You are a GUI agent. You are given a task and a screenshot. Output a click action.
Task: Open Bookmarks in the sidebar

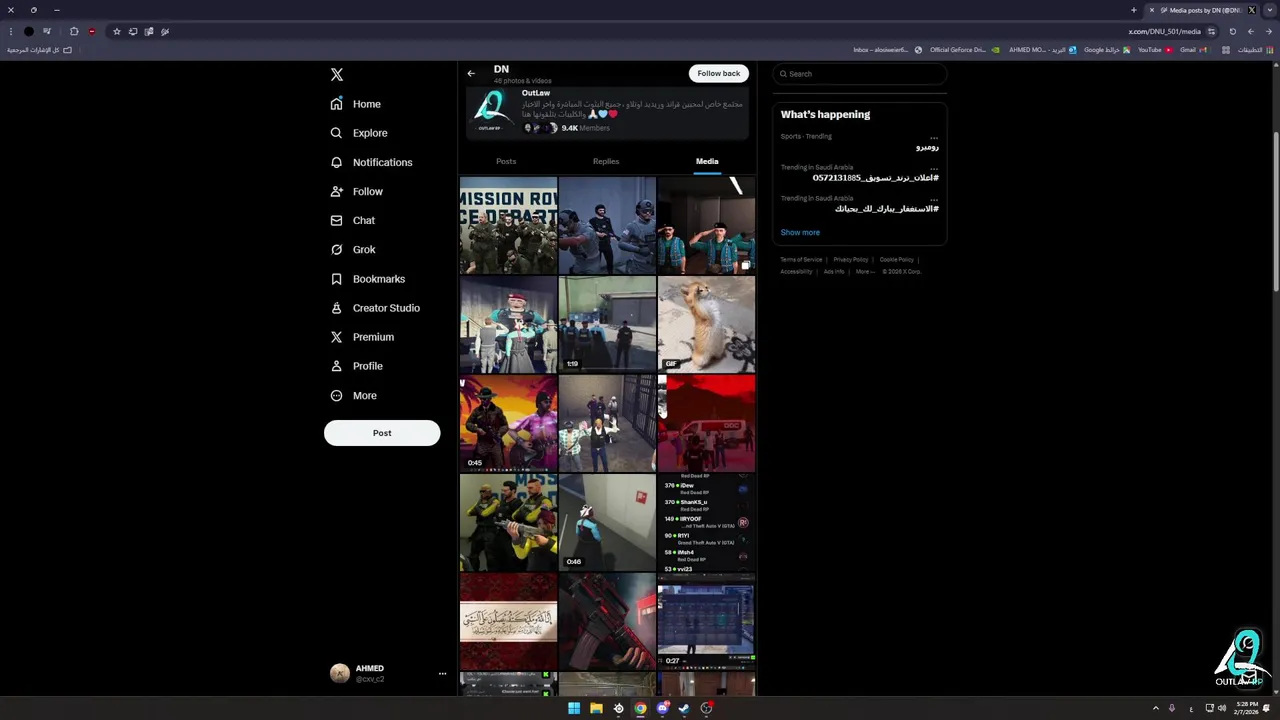point(368,279)
